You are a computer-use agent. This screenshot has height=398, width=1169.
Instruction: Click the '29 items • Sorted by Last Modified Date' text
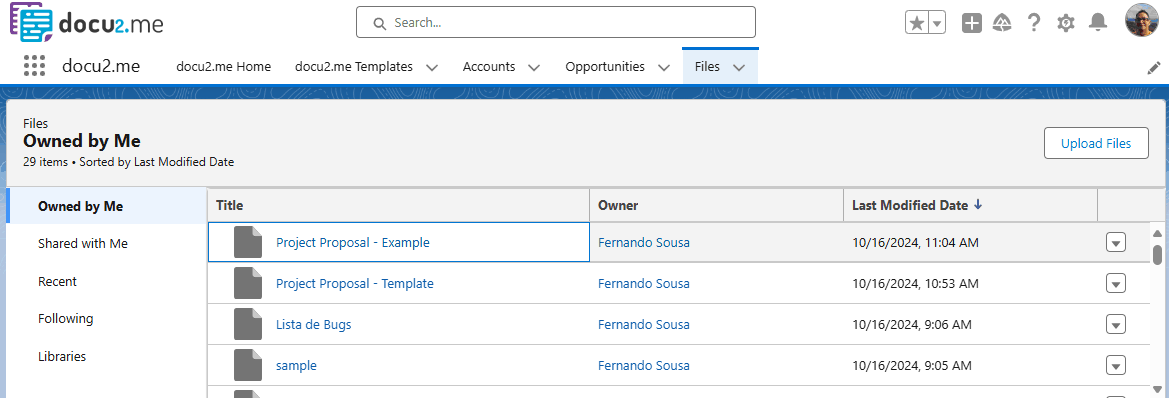click(x=128, y=161)
